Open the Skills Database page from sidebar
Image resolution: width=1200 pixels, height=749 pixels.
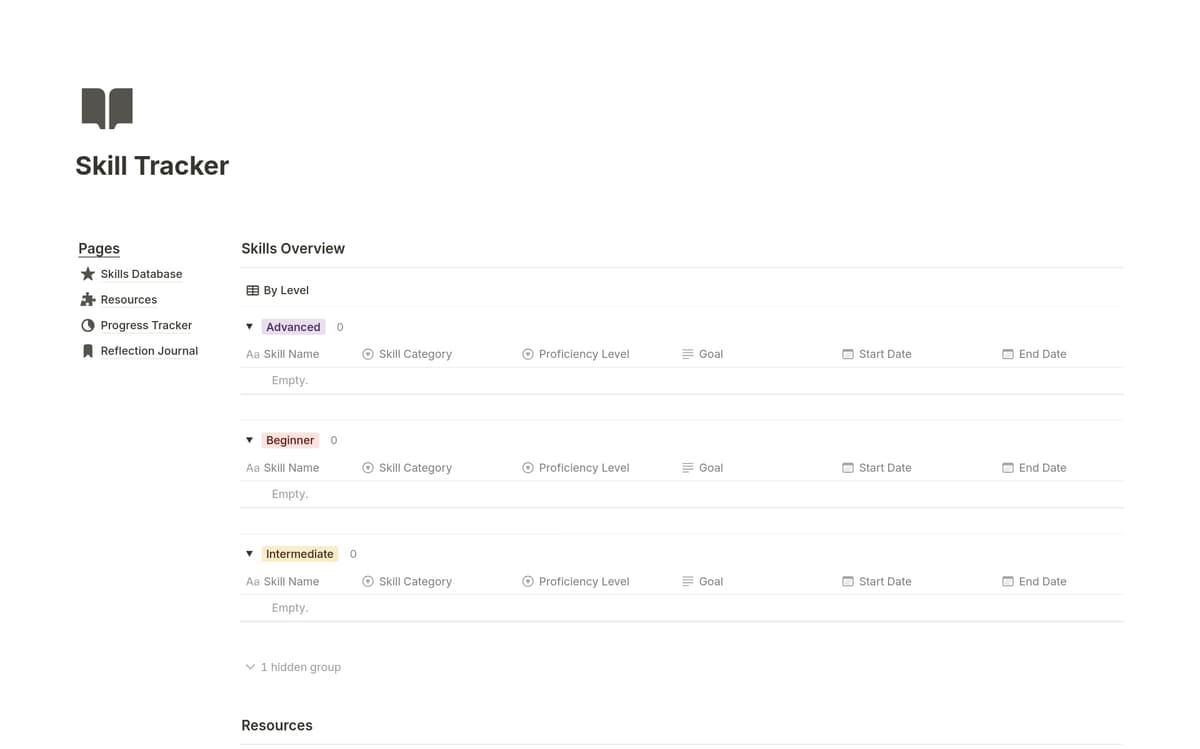(141, 273)
